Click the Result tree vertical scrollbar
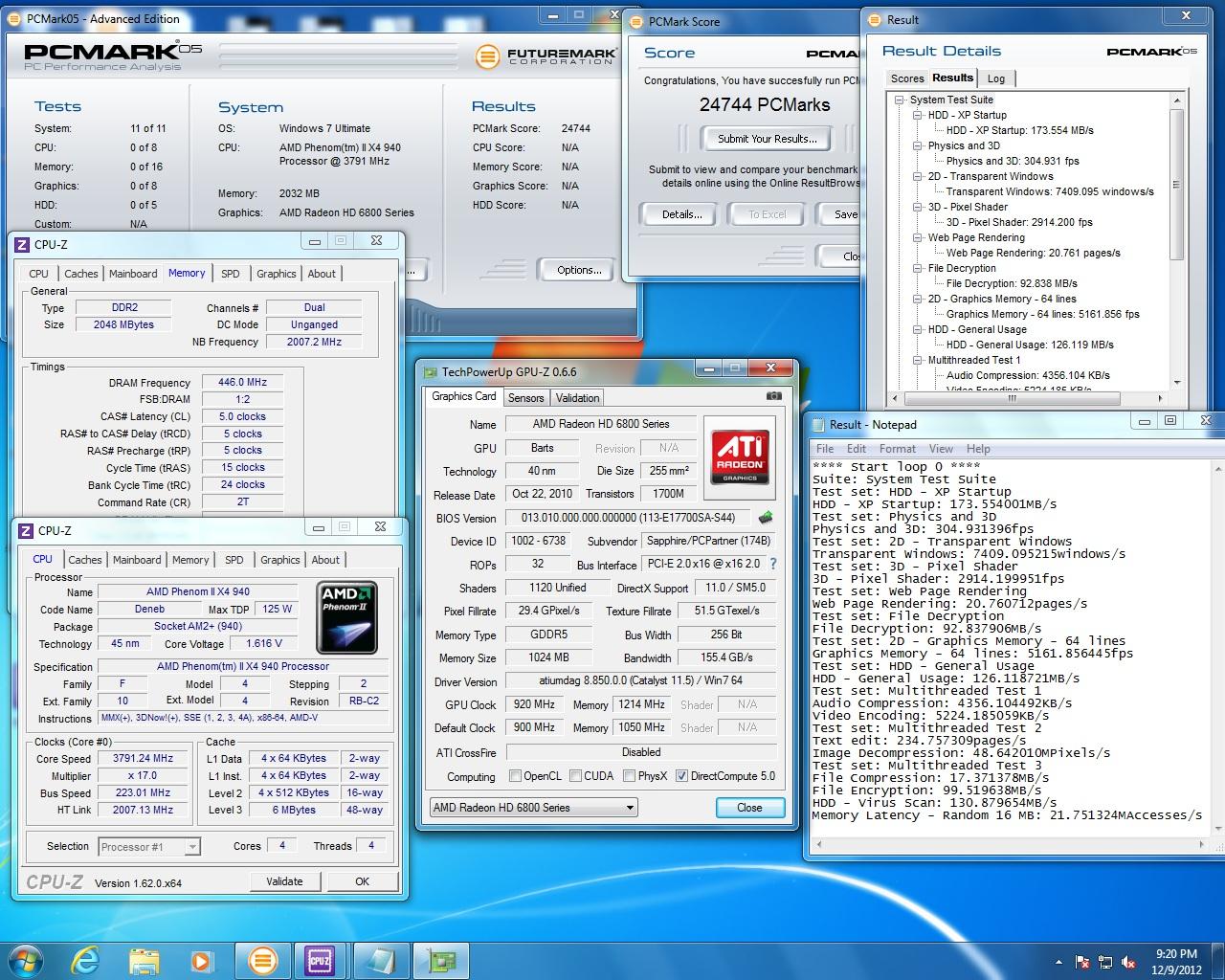1225x980 pixels. (x=1175, y=240)
